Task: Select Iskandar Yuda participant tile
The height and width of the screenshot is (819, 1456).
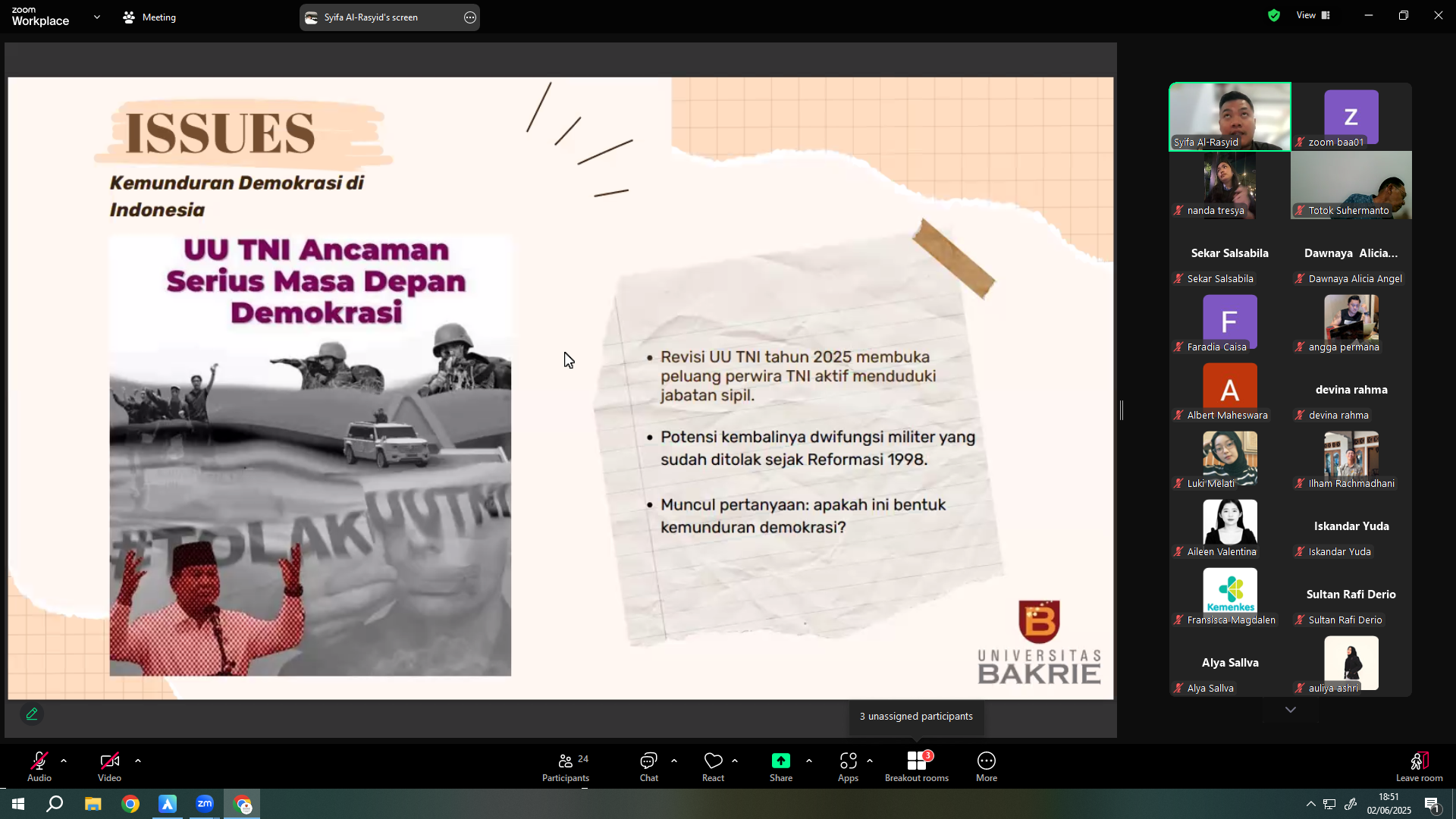Action: pos(1351,526)
